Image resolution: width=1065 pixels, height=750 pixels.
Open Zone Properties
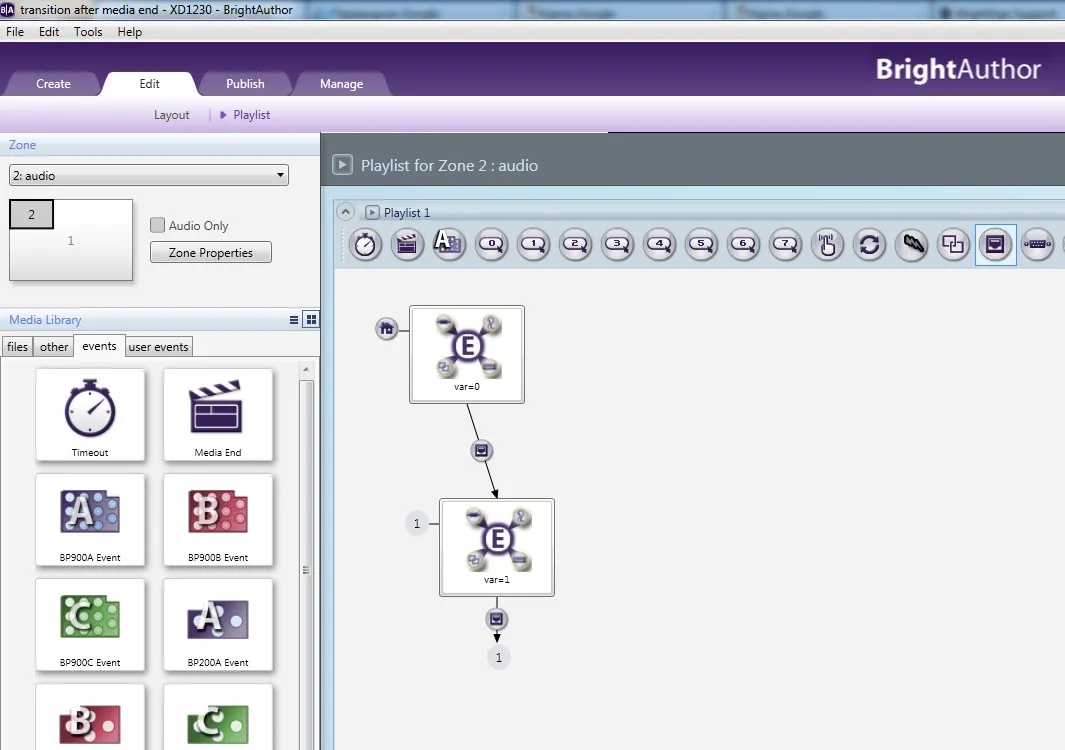[x=211, y=252]
